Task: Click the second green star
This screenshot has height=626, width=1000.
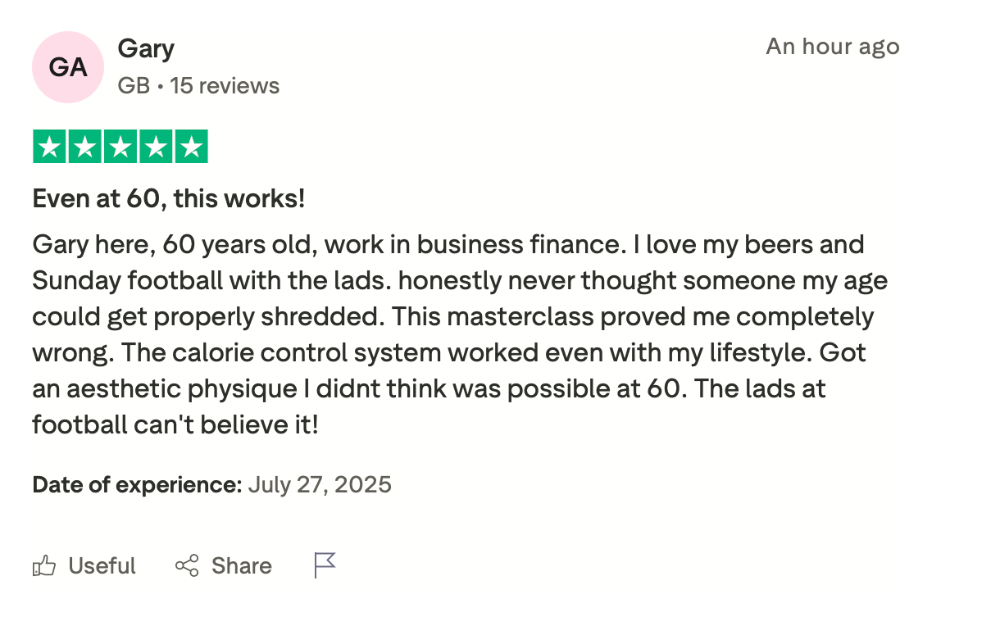Action: (85, 147)
